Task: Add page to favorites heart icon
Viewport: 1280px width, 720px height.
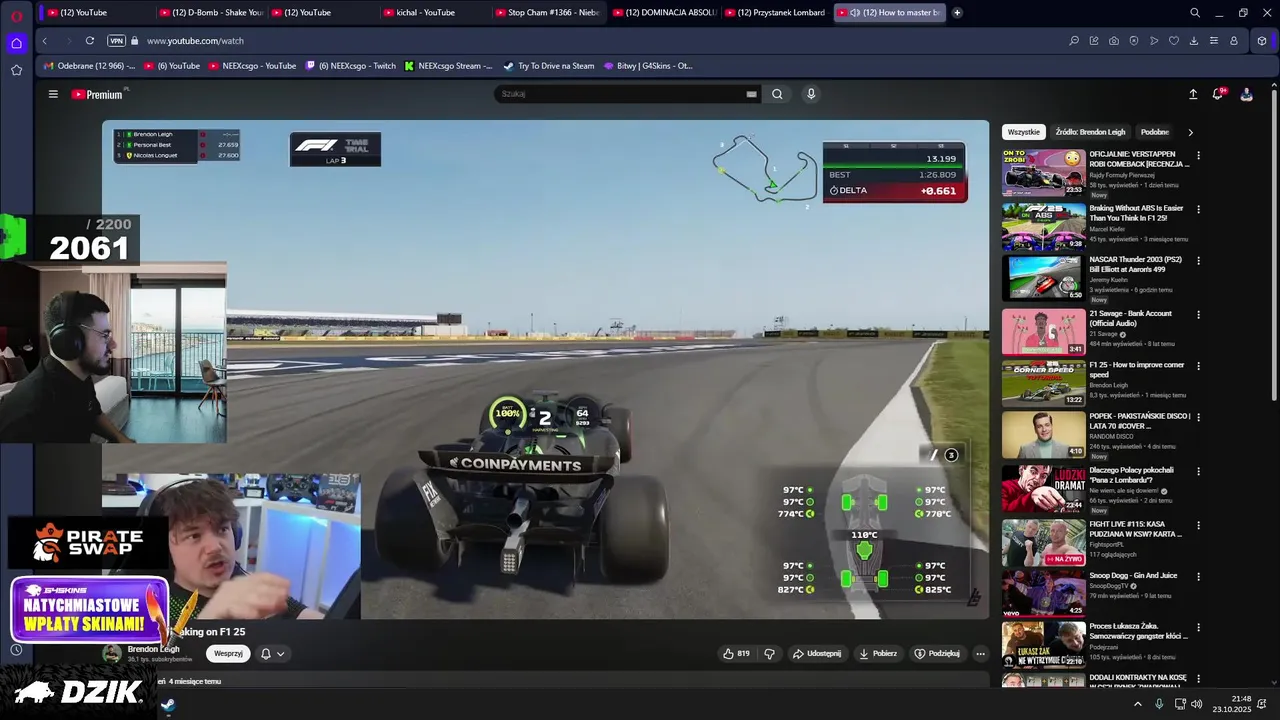Action: [1174, 41]
